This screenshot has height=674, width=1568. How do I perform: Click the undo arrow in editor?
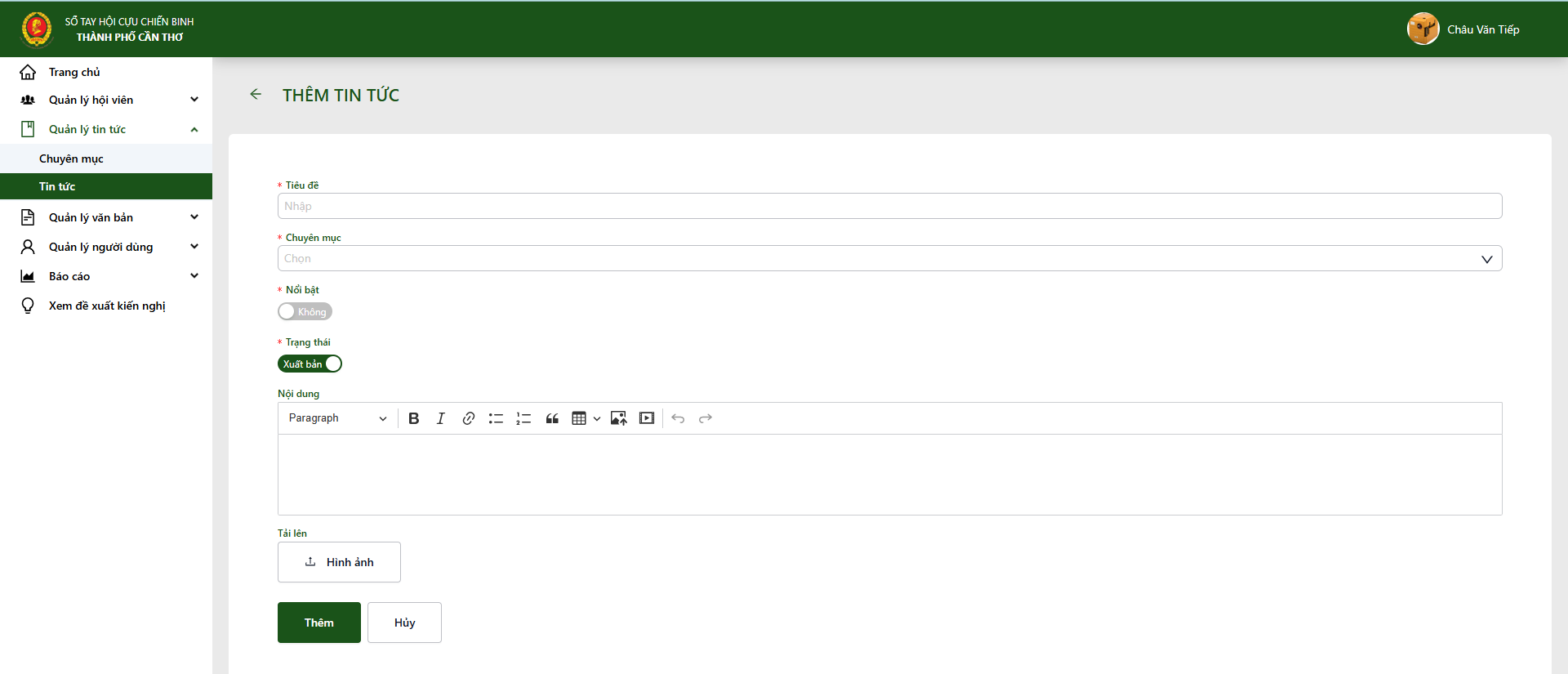pos(678,418)
